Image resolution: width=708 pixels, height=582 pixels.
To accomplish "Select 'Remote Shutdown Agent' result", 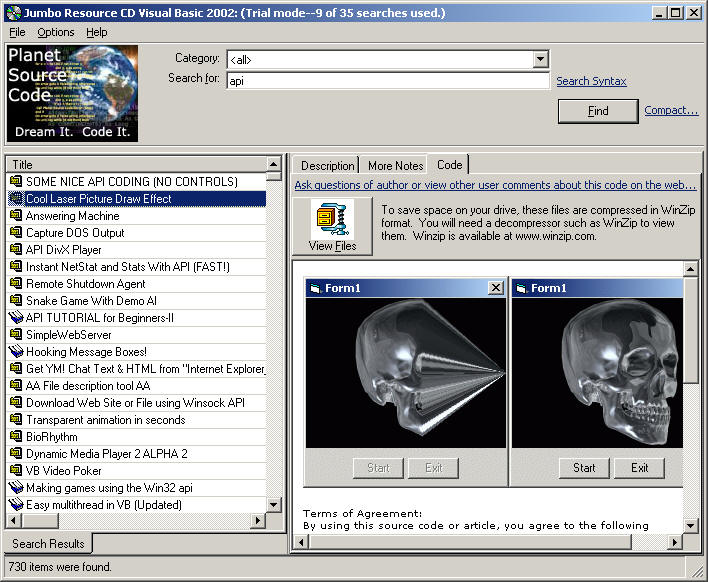I will (x=136, y=284).
